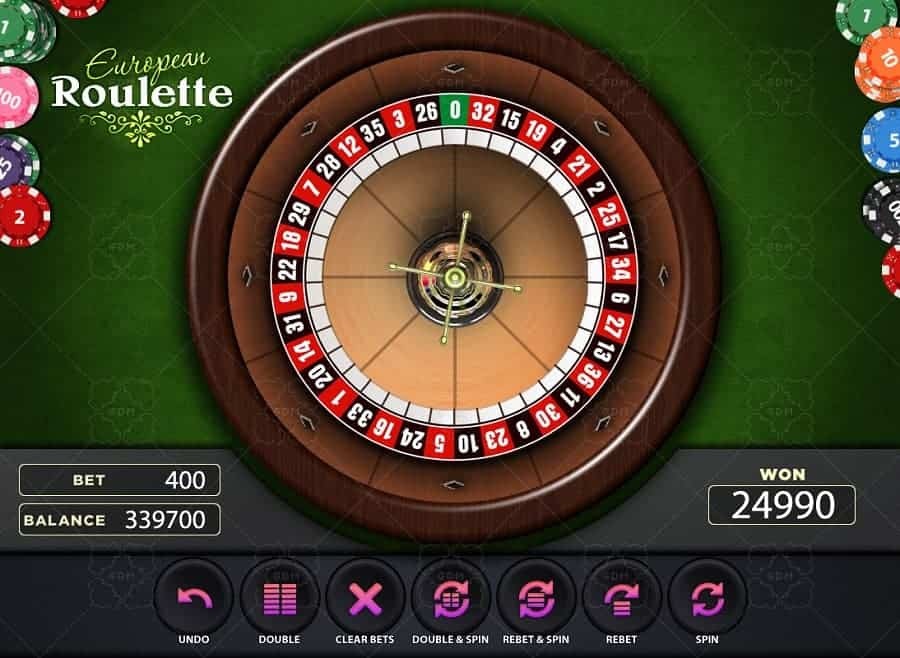Pick the blue 5 chip

tap(882, 140)
